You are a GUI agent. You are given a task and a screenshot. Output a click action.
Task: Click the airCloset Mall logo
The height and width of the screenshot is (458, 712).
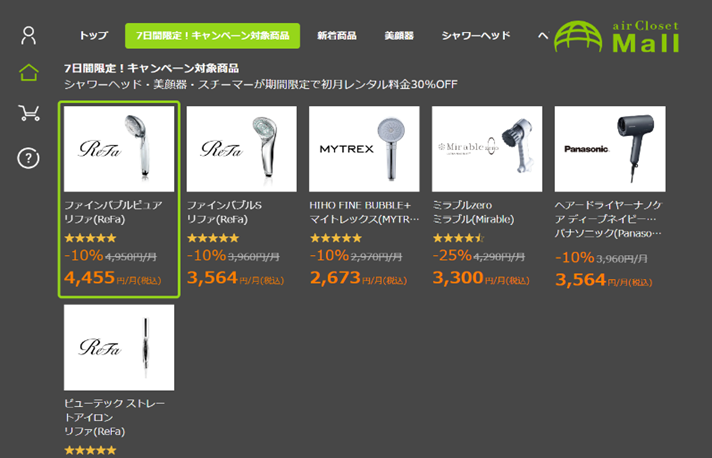(x=617, y=36)
